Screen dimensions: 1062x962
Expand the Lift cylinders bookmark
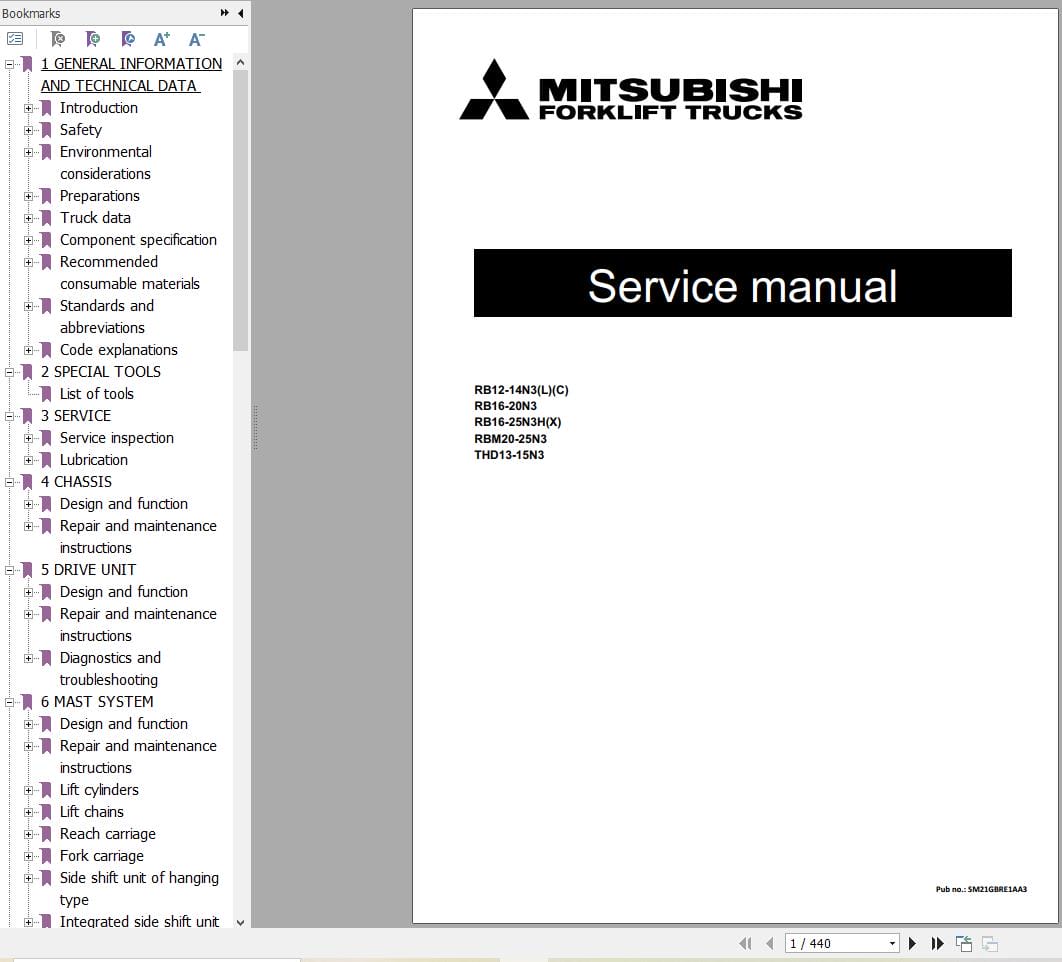28,791
